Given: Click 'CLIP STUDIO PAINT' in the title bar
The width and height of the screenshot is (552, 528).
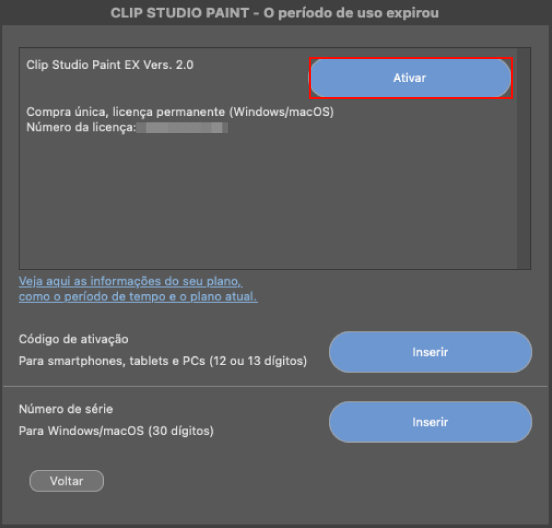Looking at the screenshot, I should coord(180,13).
